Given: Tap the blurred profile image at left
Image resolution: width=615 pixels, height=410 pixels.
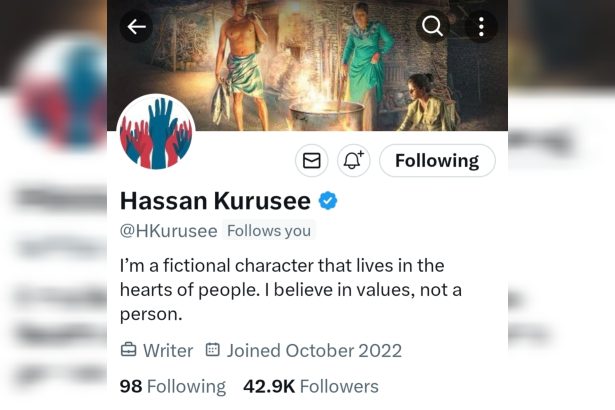Looking at the screenshot, I should coord(61,92).
